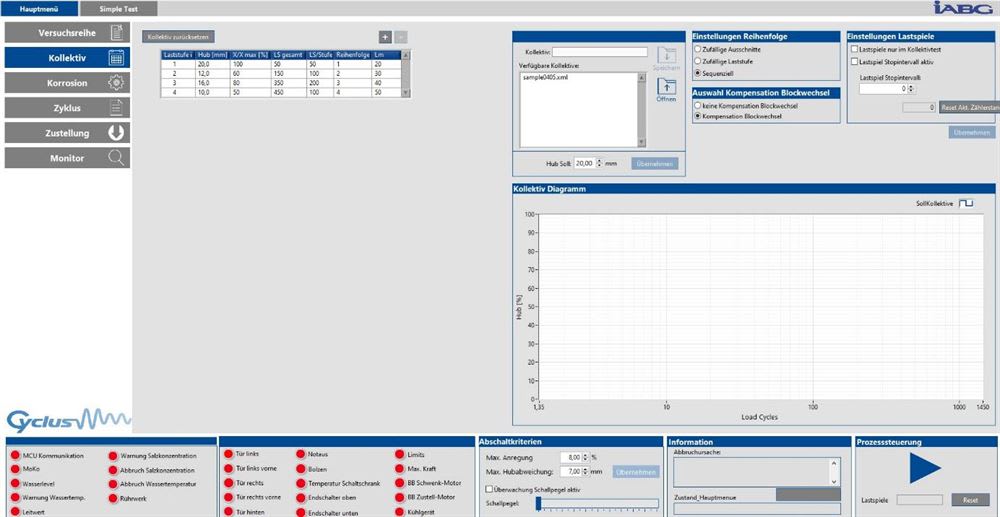This screenshot has height=517, width=1000.
Task: Click the Hub Soll stepper arrows
Action: 599,163
